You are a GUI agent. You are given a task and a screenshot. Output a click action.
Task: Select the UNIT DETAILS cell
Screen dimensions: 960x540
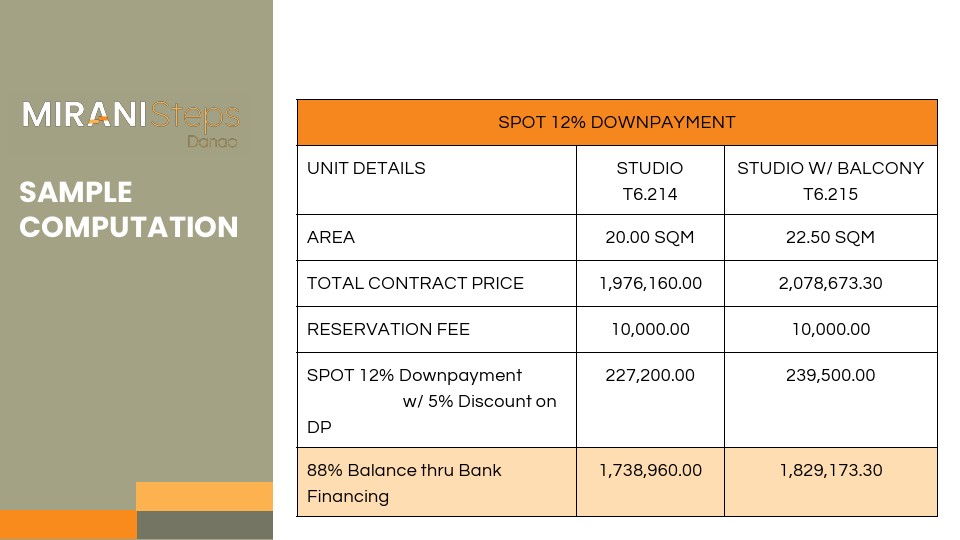(366, 169)
